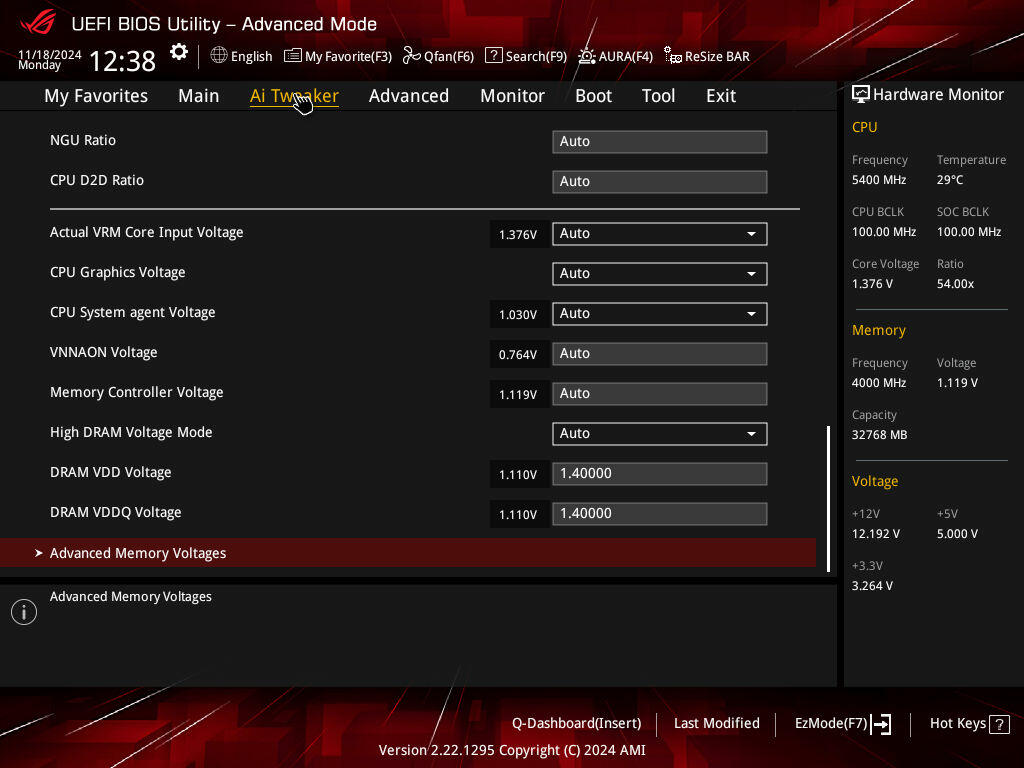Screen dimensions: 1024x768
Task: Click the Capacity 32768 MB value
Action: coord(880,435)
